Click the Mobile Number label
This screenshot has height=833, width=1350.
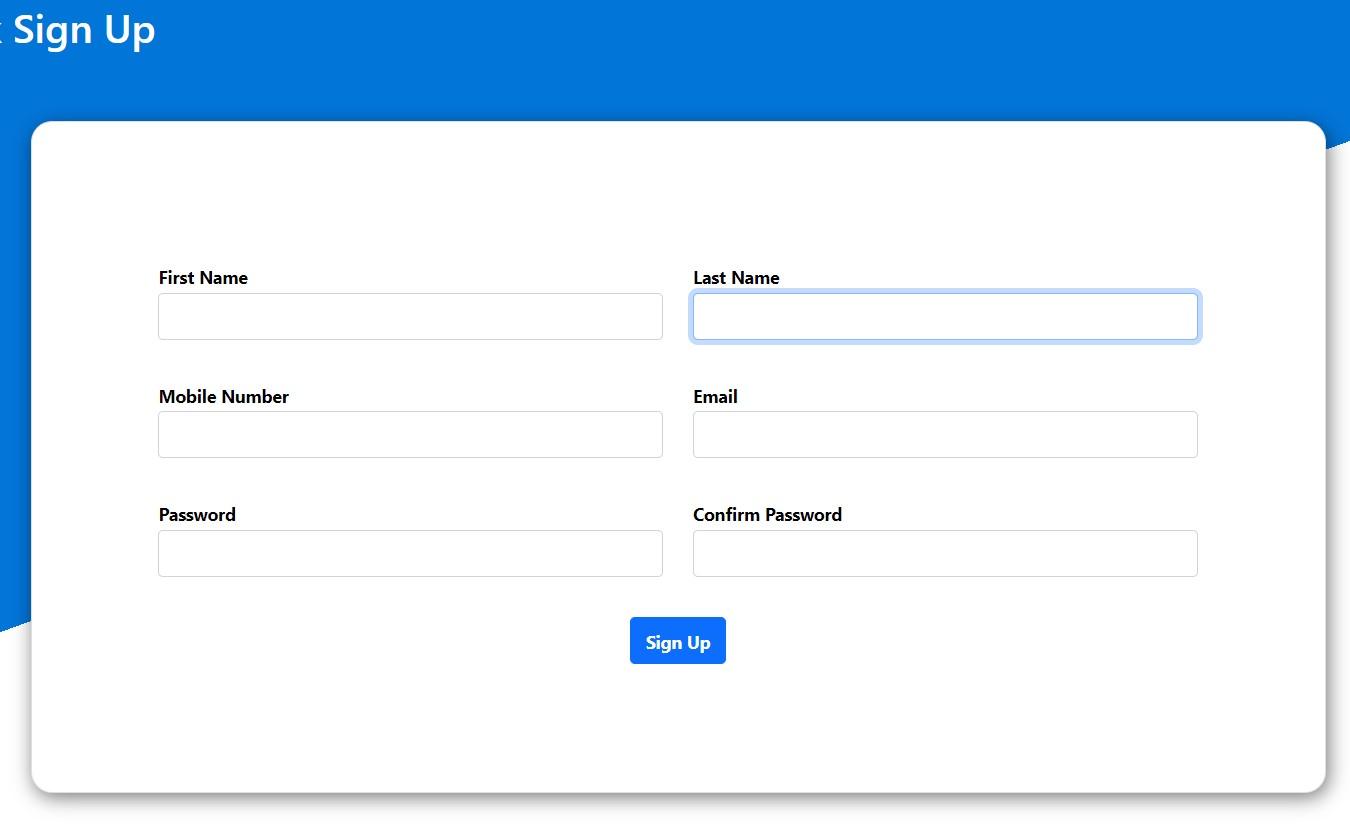point(223,396)
